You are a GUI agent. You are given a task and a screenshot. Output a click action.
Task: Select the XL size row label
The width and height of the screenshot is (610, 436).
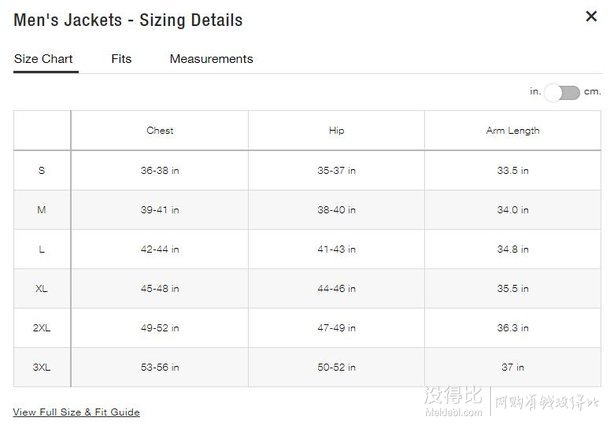coord(42,289)
